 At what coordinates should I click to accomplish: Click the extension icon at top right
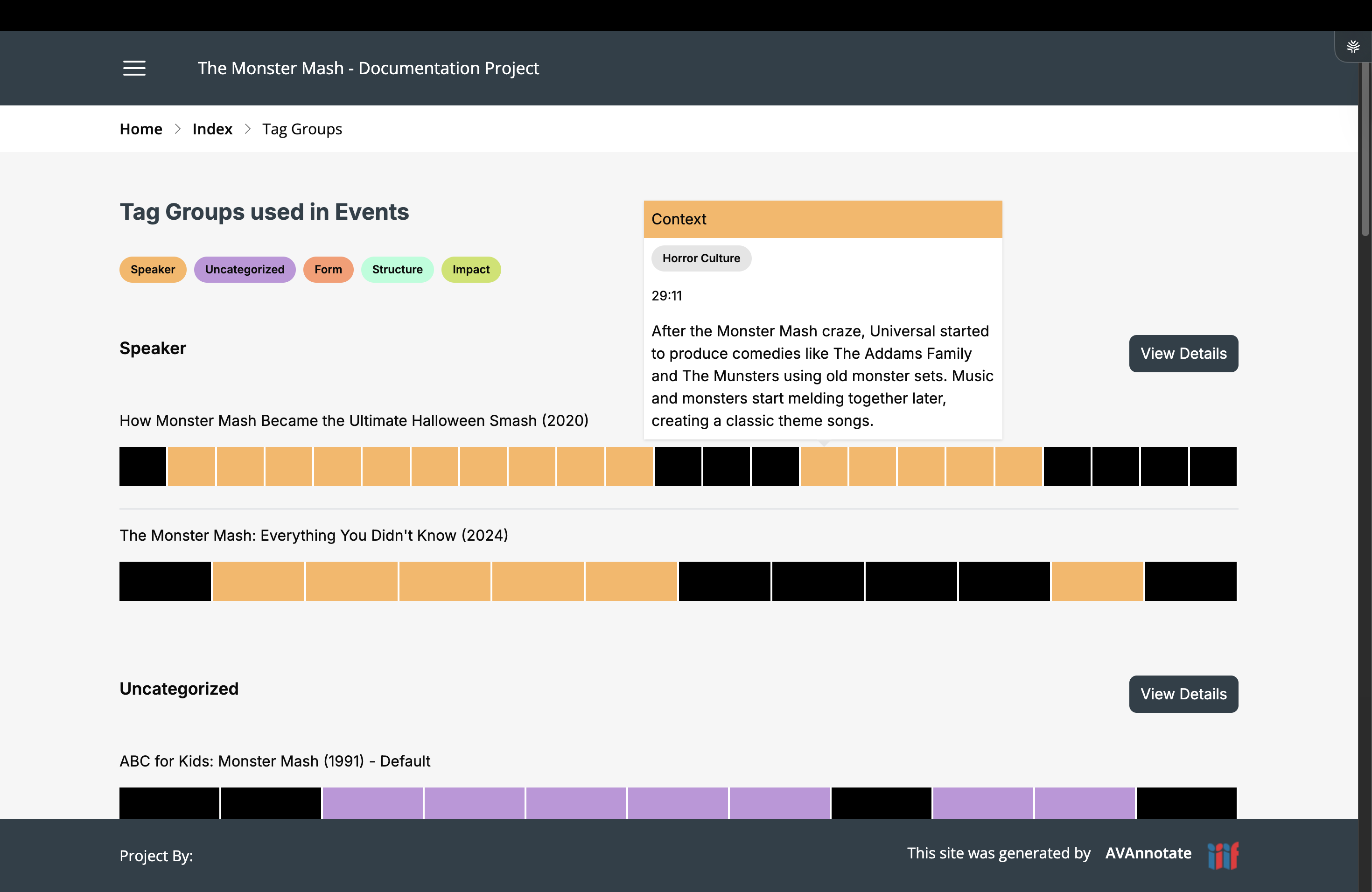click(1352, 47)
